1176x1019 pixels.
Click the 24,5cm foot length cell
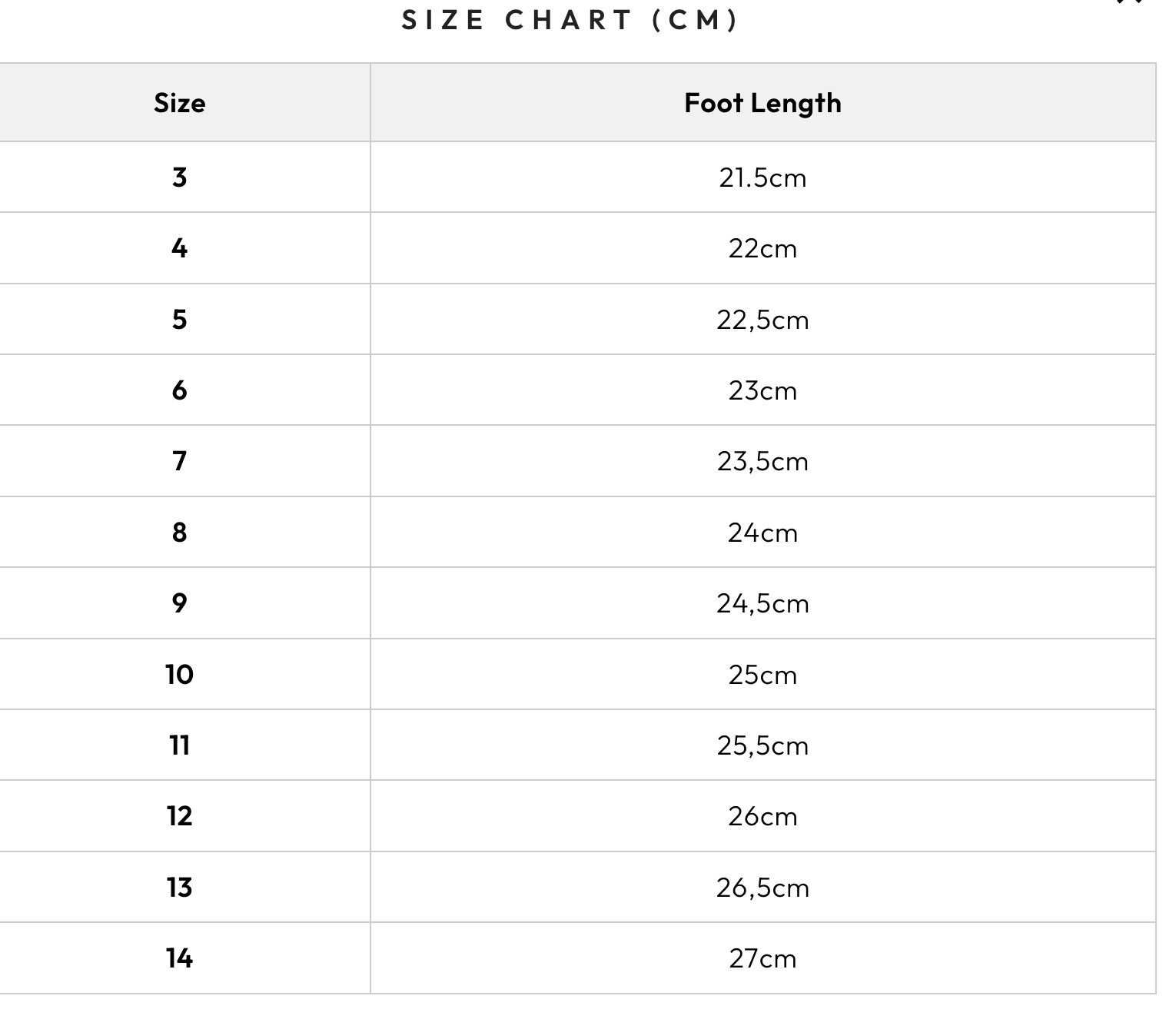click(762, 603)
